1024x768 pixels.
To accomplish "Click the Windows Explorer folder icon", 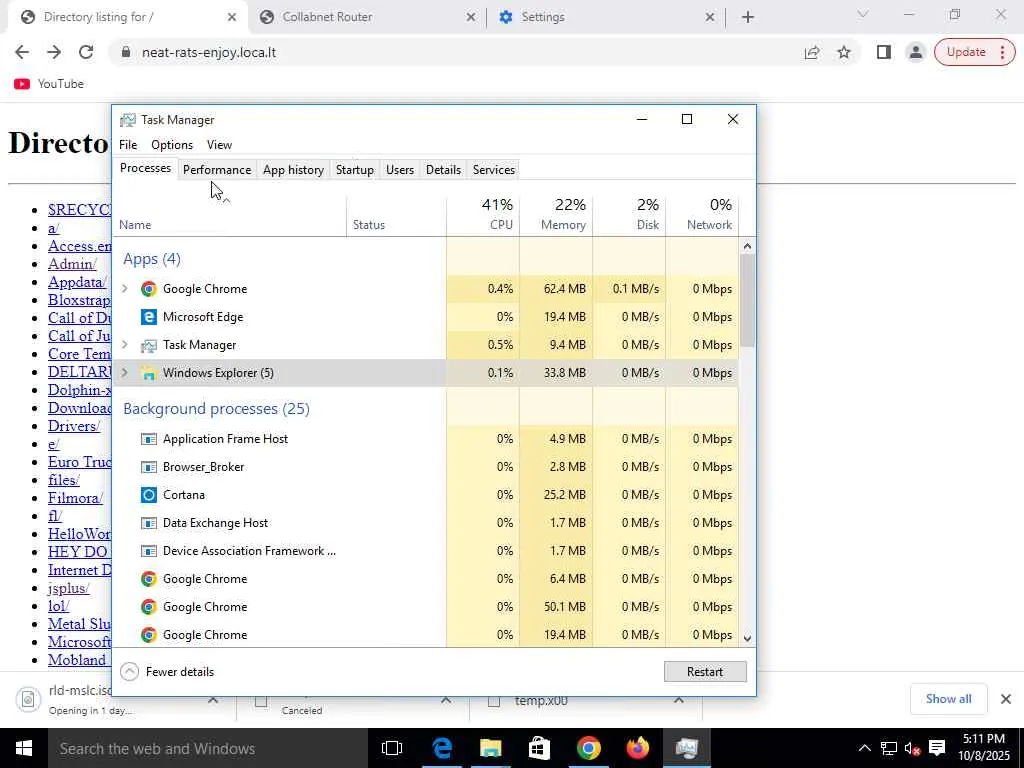I will (149, 373).
